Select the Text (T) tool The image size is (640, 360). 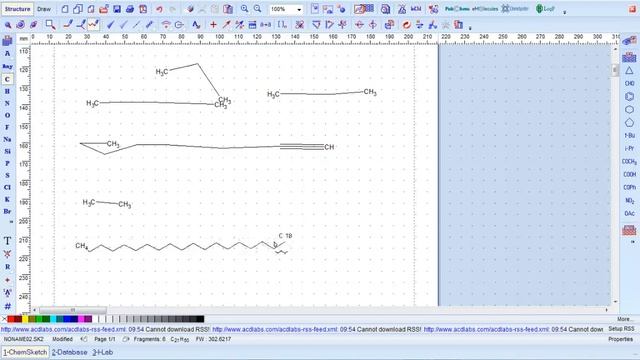click(7, 241)
